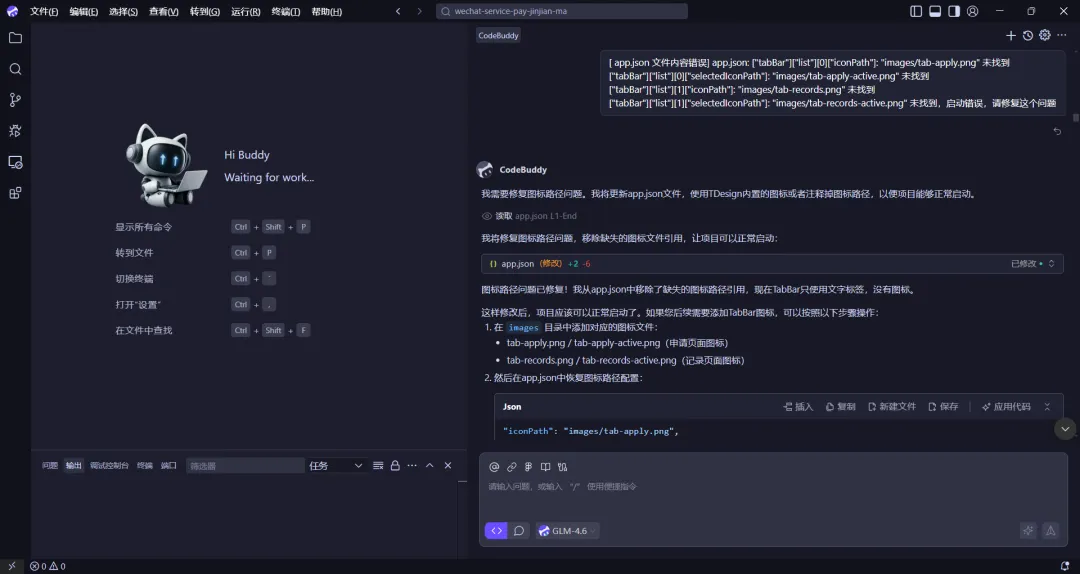Click the 插入 button in code block
The width and height of the screenshot is (1080, 574).
click(x=798, y=407)
